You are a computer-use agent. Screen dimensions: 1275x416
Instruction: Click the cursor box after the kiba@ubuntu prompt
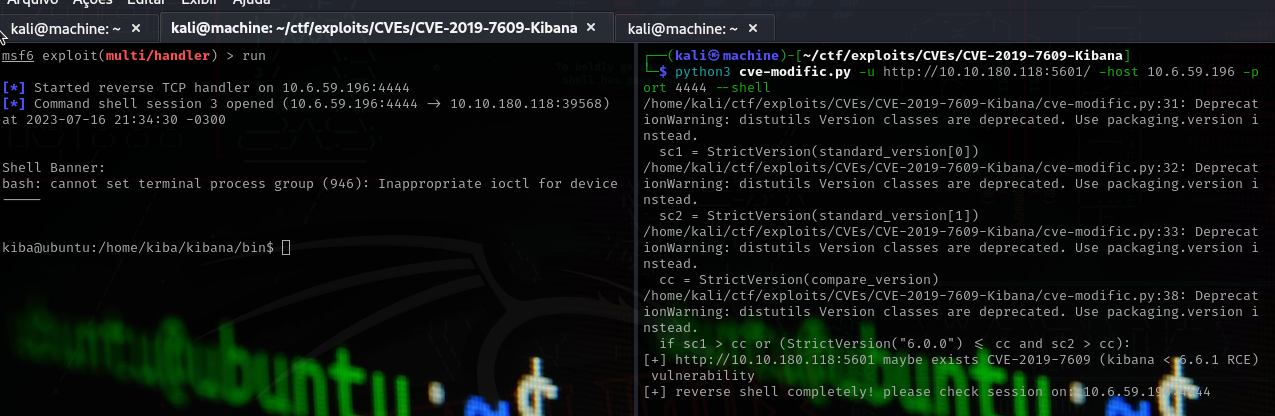click(x=286, y=247)
